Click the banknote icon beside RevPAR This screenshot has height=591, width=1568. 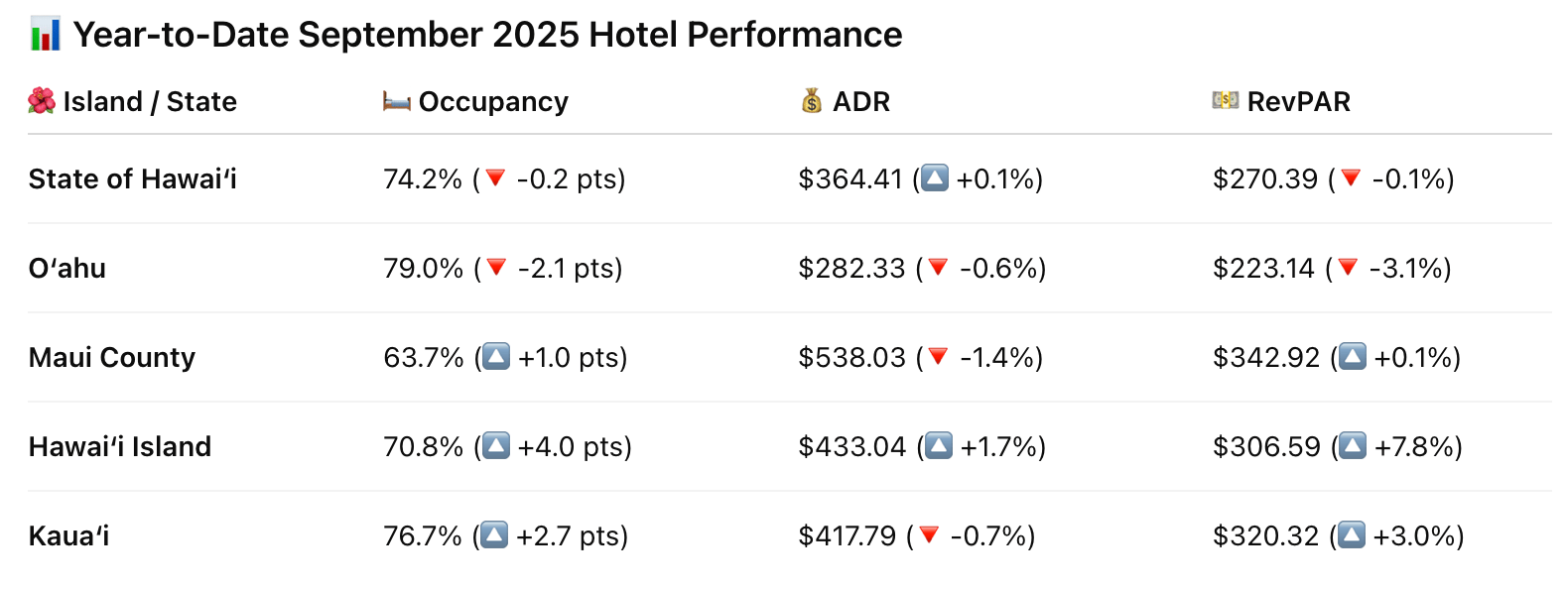coord(1226,100)
